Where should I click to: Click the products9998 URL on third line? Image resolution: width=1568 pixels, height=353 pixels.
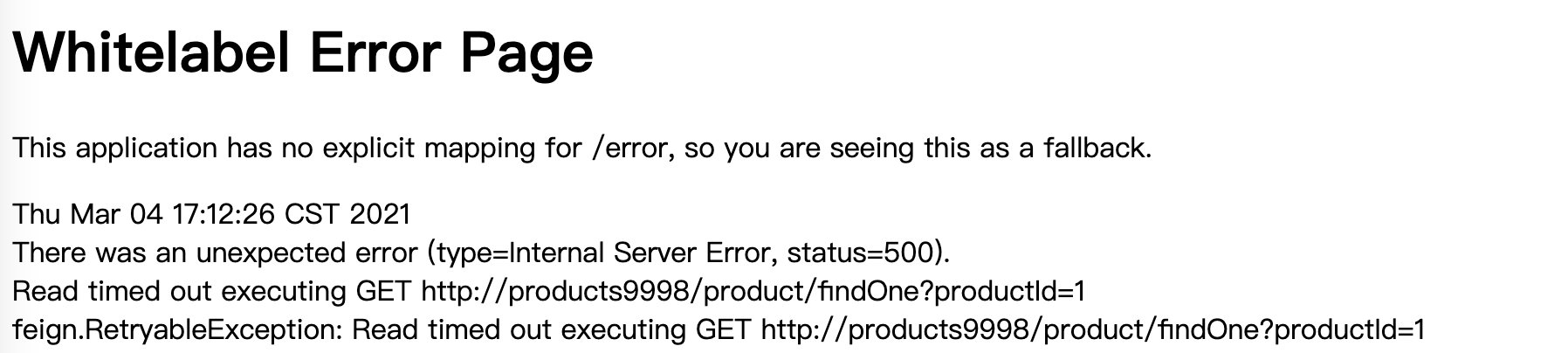pyautogui.click(x=753, y=292)
